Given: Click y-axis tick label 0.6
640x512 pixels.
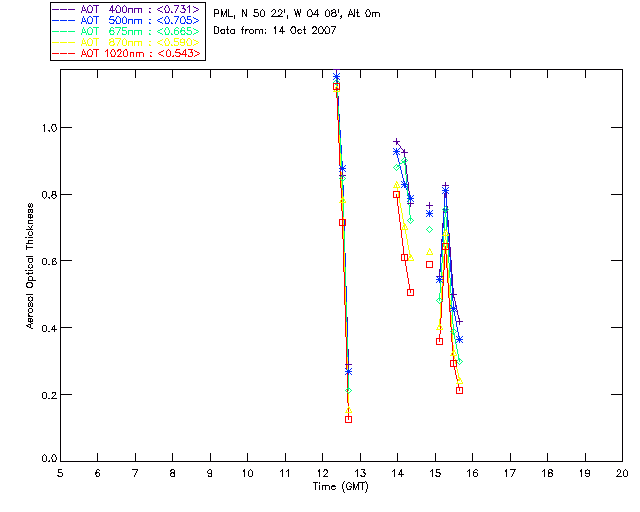Looking at the screenshot, I should coord(50,261).
